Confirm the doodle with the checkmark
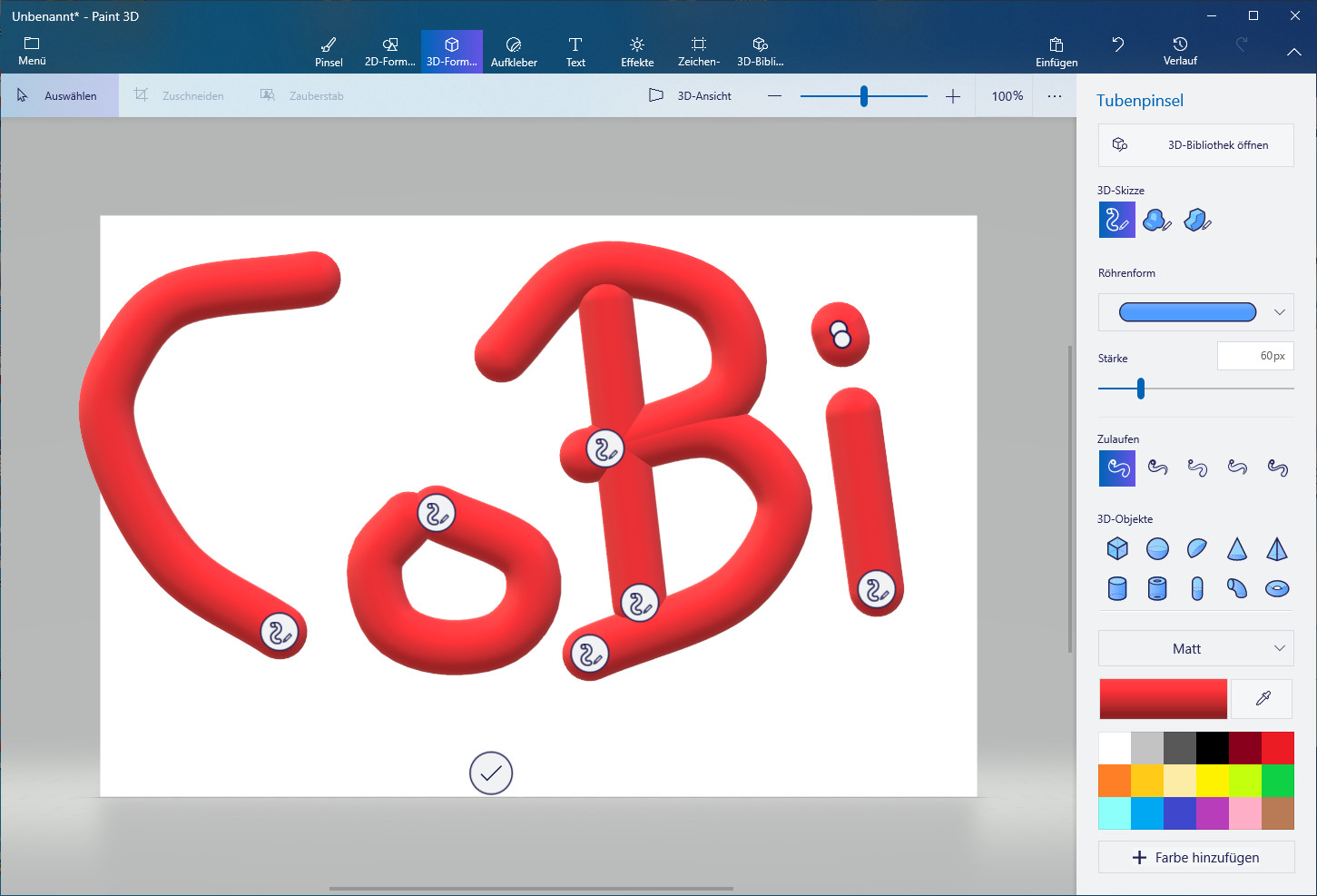Image resolution: width=1317 pixels, height=896 pixels. tap(491, 773)
